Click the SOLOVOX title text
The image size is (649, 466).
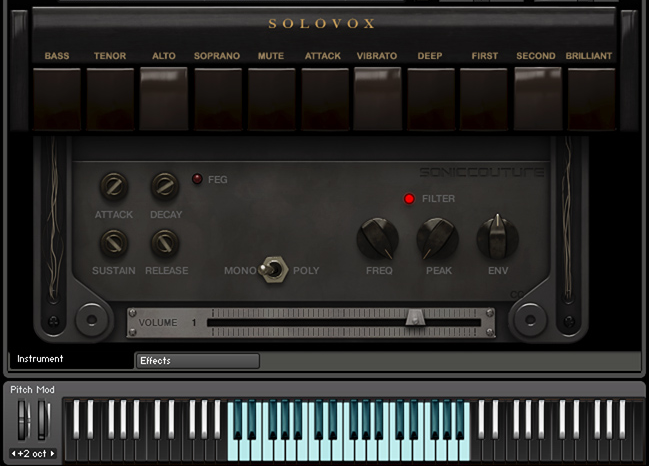click(x=322, y=24)
